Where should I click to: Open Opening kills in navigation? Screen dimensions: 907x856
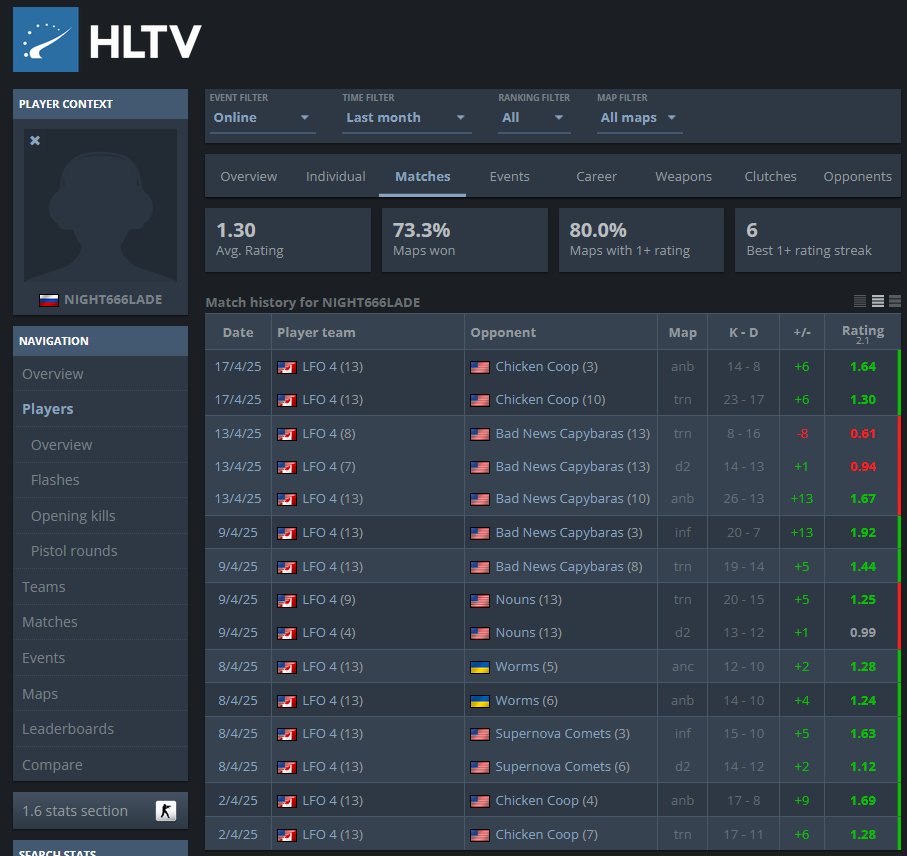100,516
